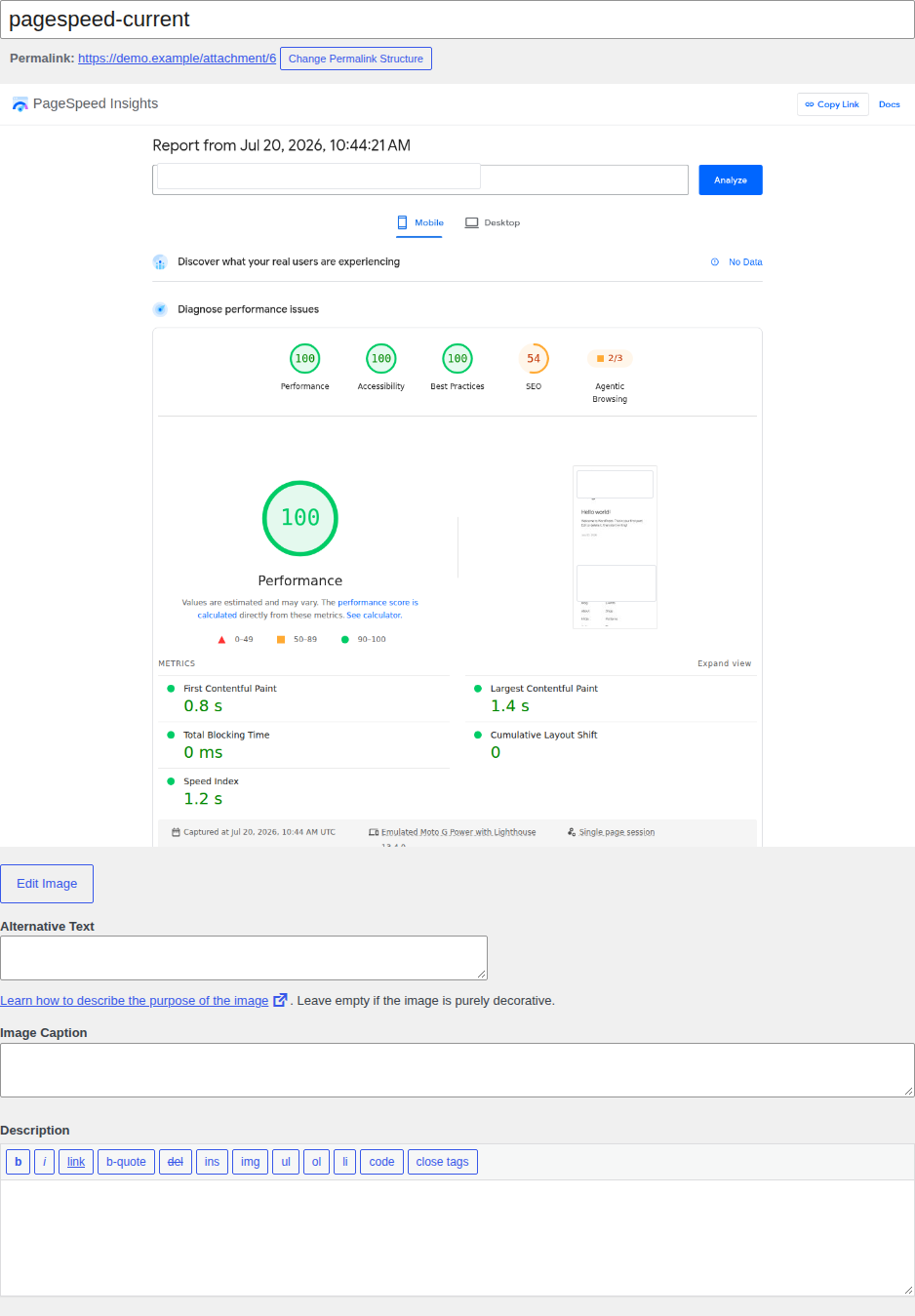This screenshot has height=1316, width=915.
Task: Click the First Contentful Paint metric label
Action: tap(230, 689)
